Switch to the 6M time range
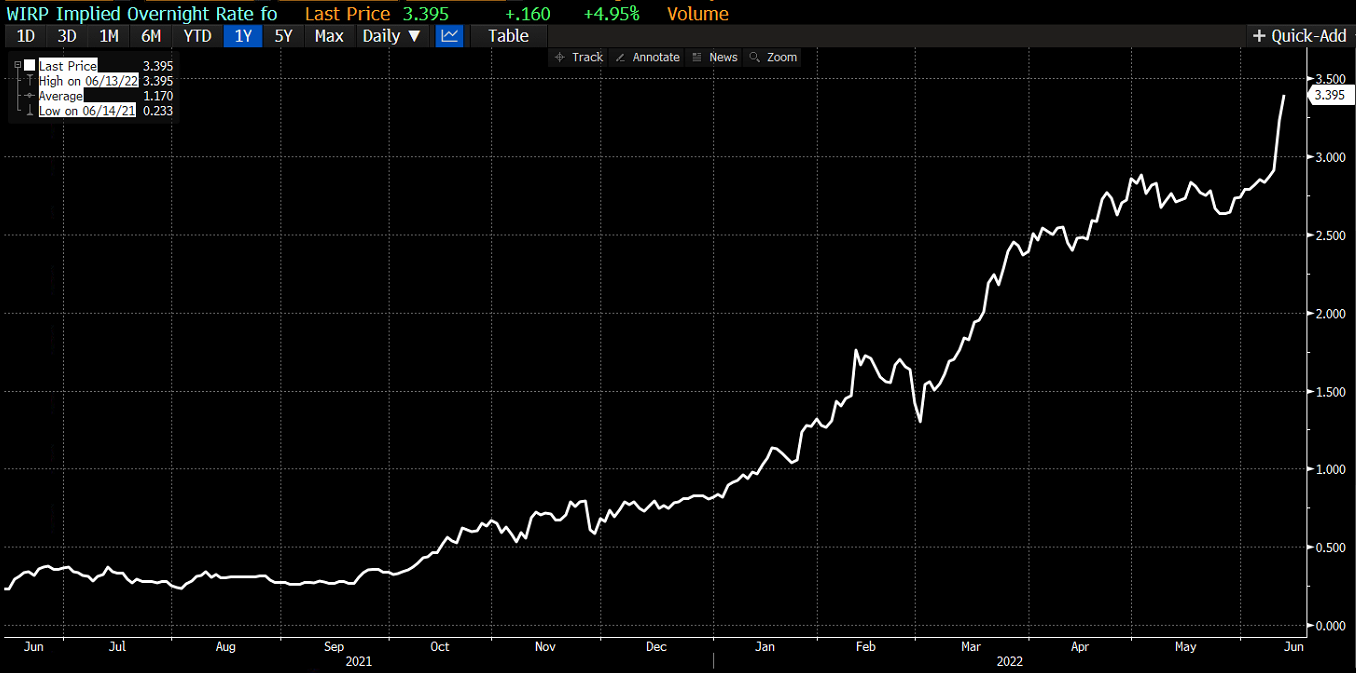Screen dimensions: 1356x673 (151, 36)
